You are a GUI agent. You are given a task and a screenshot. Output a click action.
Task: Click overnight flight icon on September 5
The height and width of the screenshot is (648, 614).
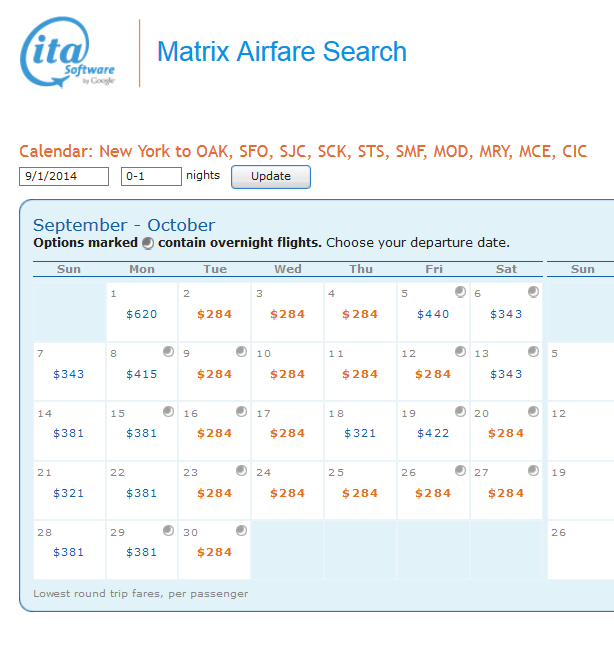coord(460,292)
